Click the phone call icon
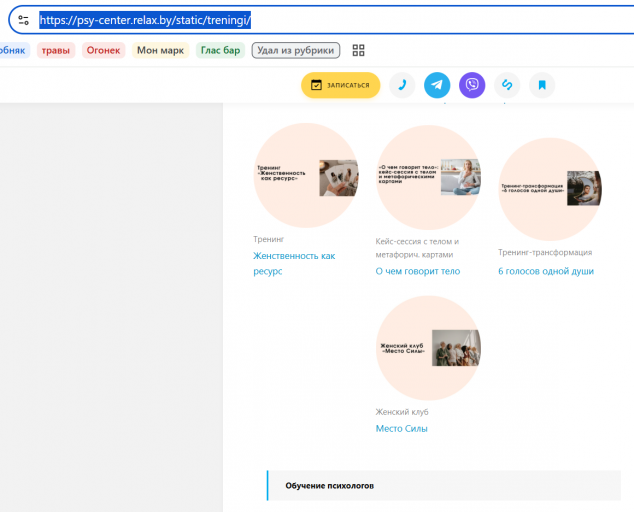Screen dimensions: 634x512 click(x=402, y=85)
